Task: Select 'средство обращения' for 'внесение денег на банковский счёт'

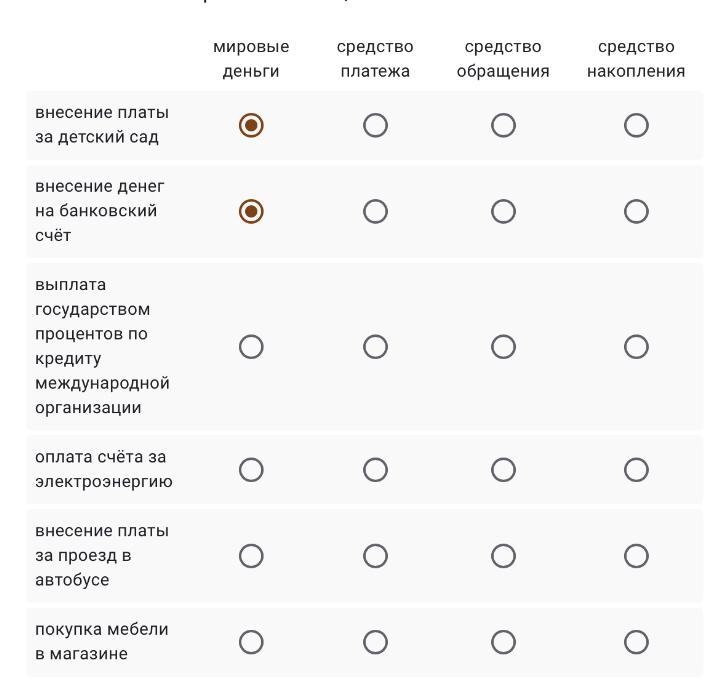Action: [x=503, y=211]
